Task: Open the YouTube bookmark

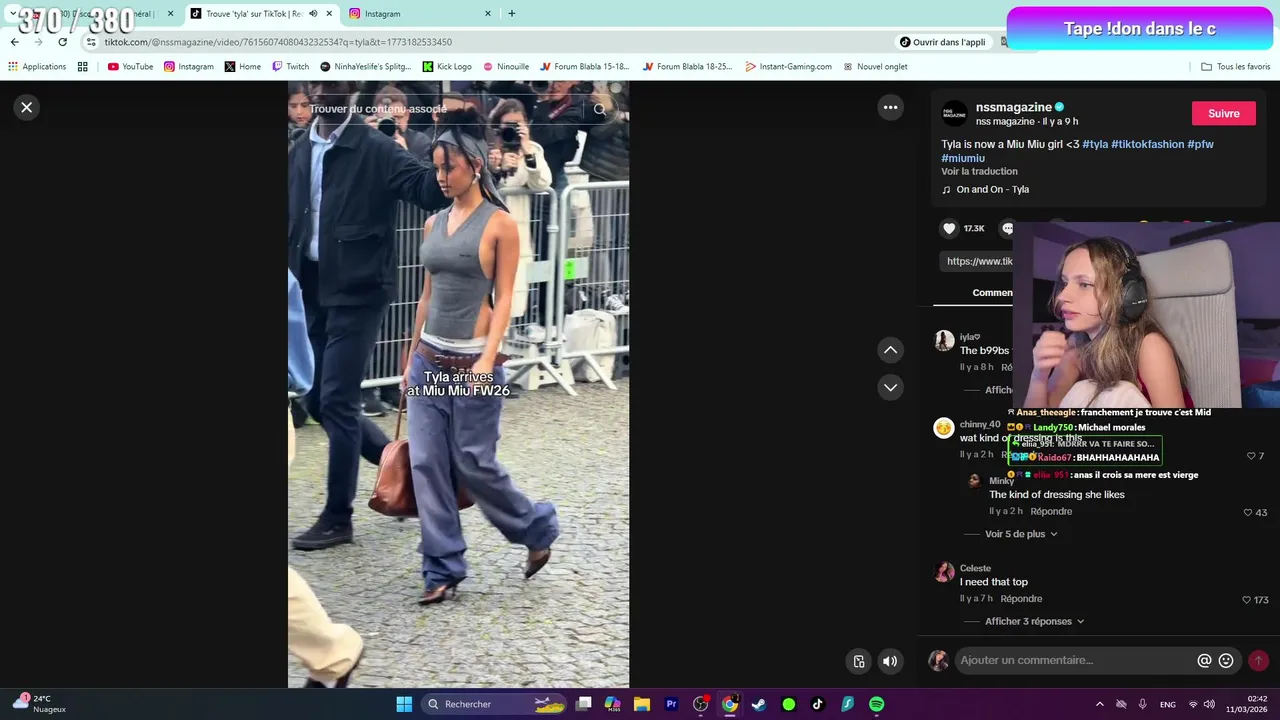Action: tap(130, 67)
